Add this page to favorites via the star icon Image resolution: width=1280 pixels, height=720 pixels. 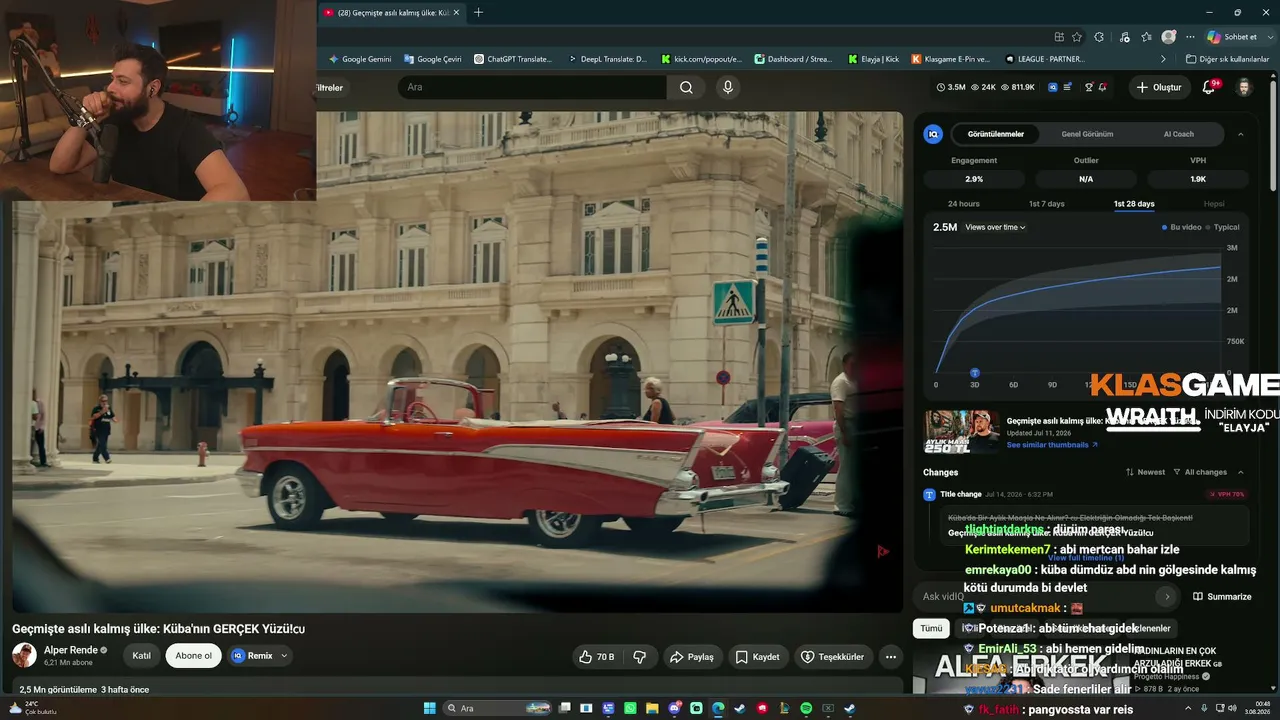coord(1077,37)
